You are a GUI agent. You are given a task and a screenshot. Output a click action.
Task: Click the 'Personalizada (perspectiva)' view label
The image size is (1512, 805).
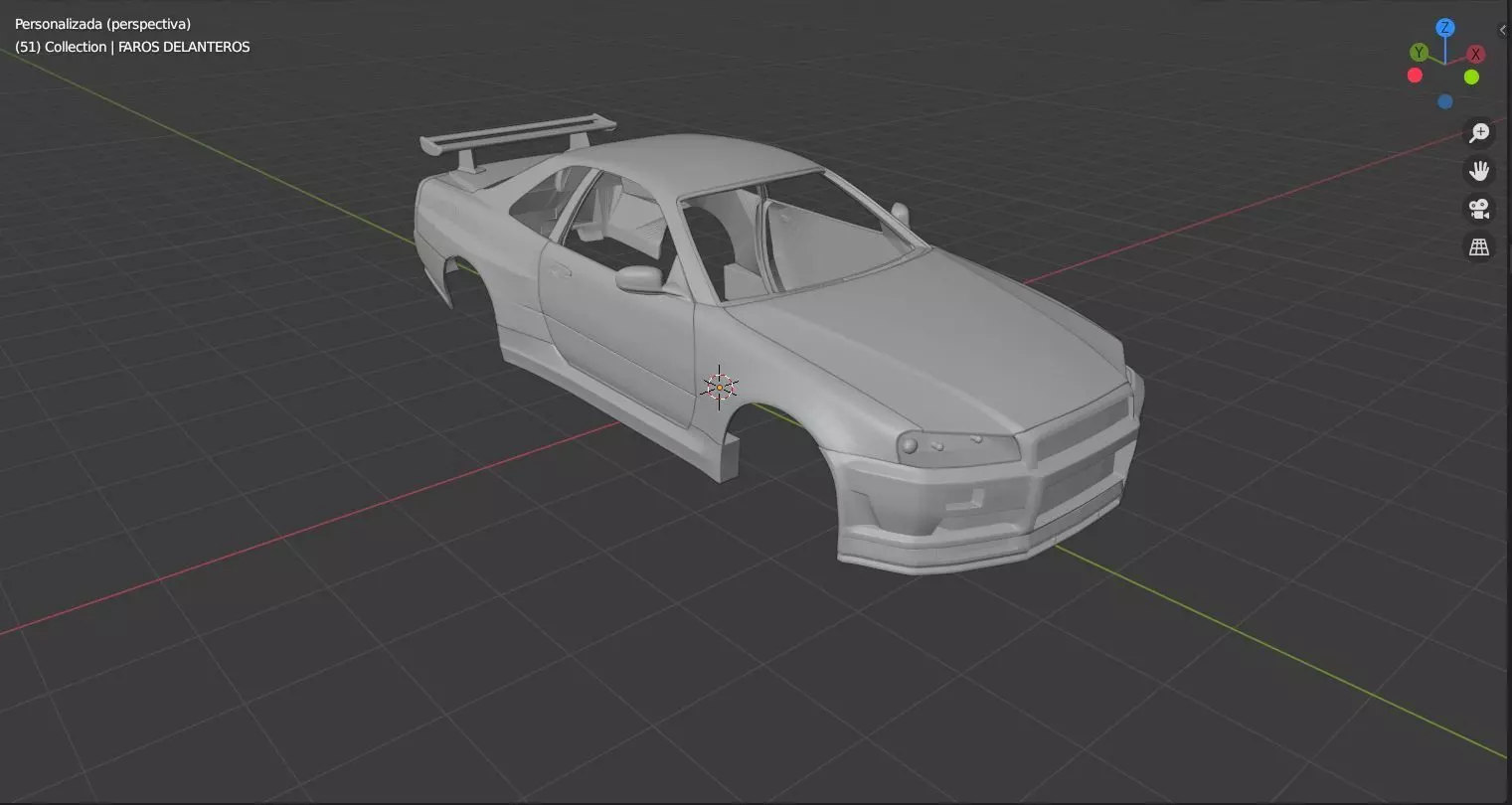(102, 24)
